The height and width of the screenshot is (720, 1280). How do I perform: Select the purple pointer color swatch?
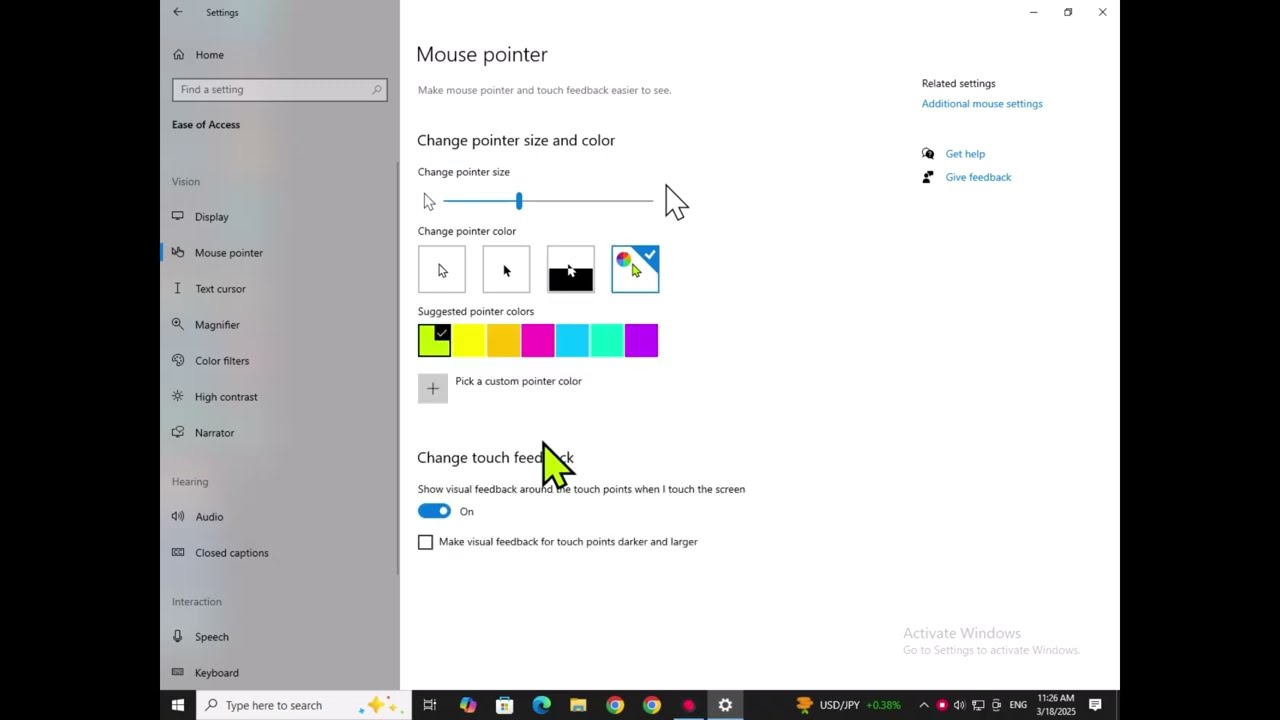coord(641,341)
